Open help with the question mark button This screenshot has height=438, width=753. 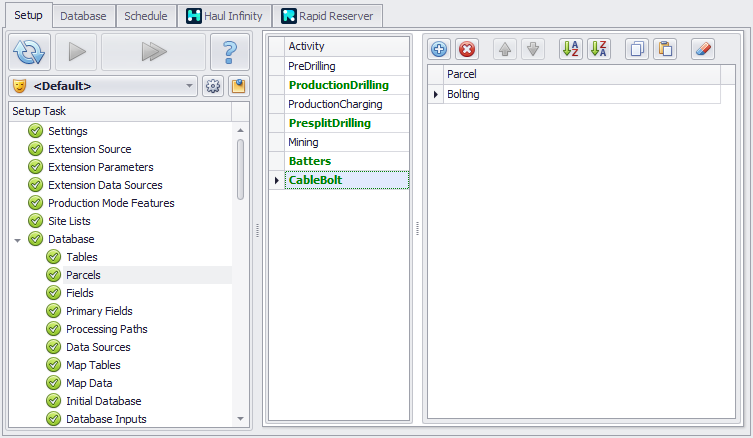click(229, 51)
